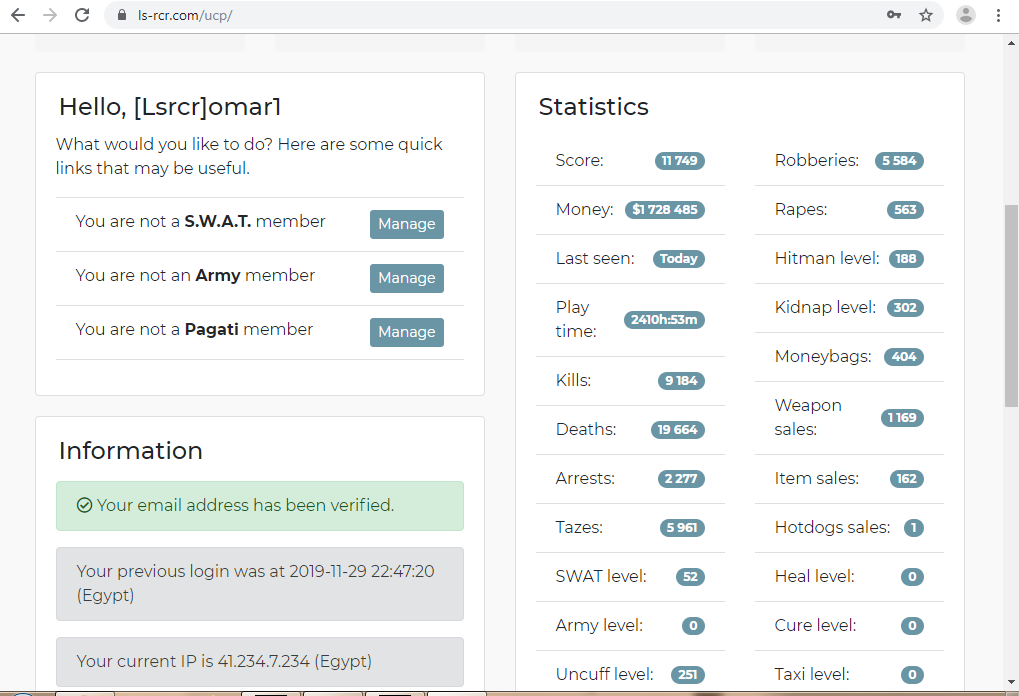The width and height of the screenshot is (1019, 696).
Task: Click the email verified notice
Action: tap(260, 506)
